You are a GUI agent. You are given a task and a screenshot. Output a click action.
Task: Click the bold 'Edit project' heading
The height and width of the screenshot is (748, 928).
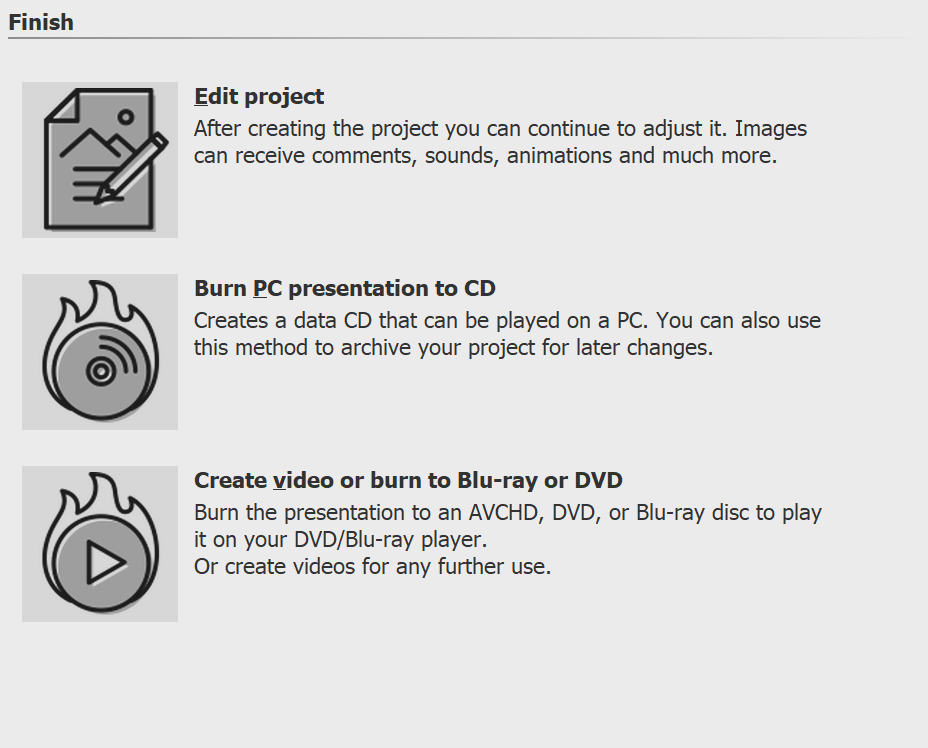click(x=258, y=96)
